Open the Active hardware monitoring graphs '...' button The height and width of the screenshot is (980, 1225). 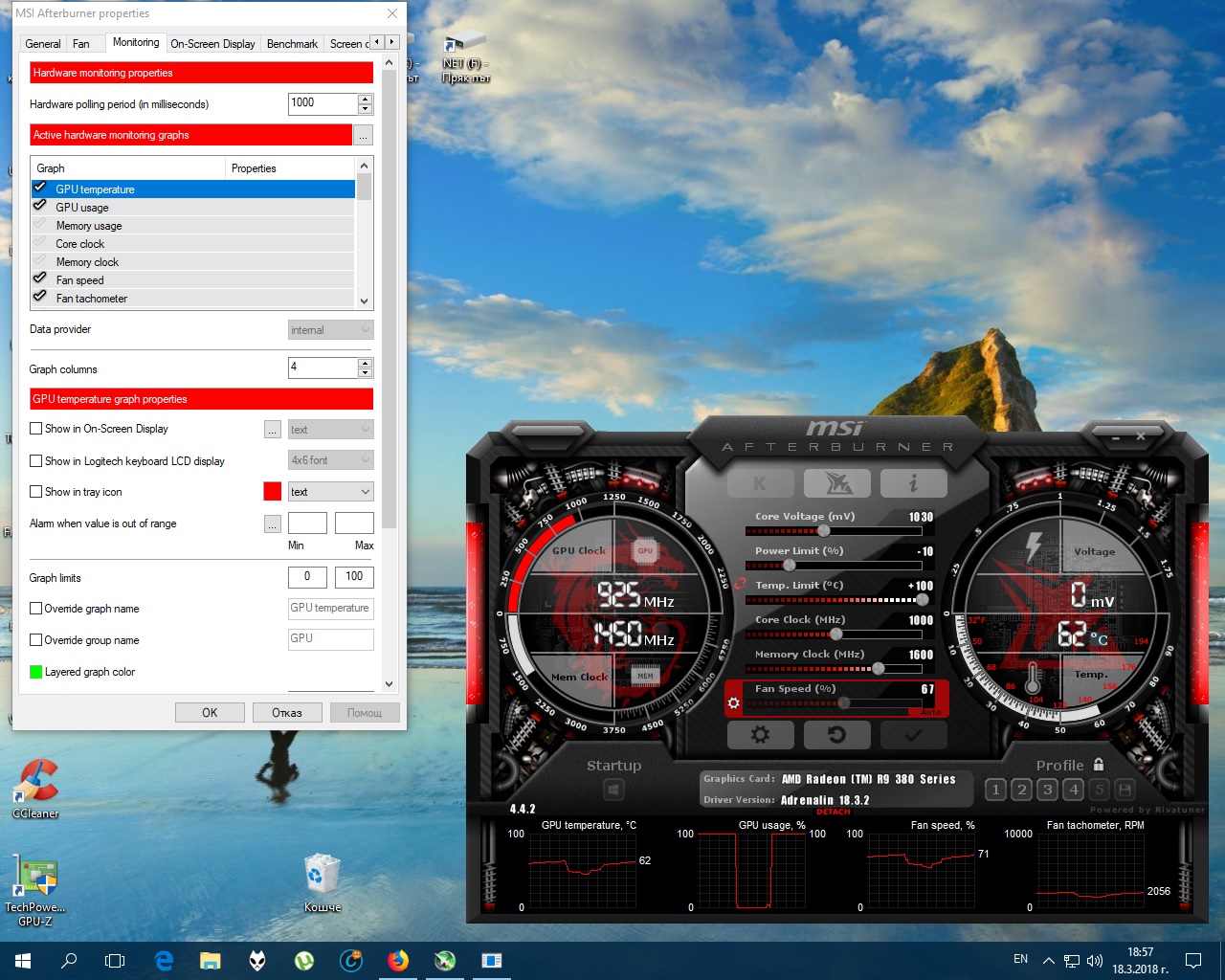pyautogui.click(x=363, y=136)
